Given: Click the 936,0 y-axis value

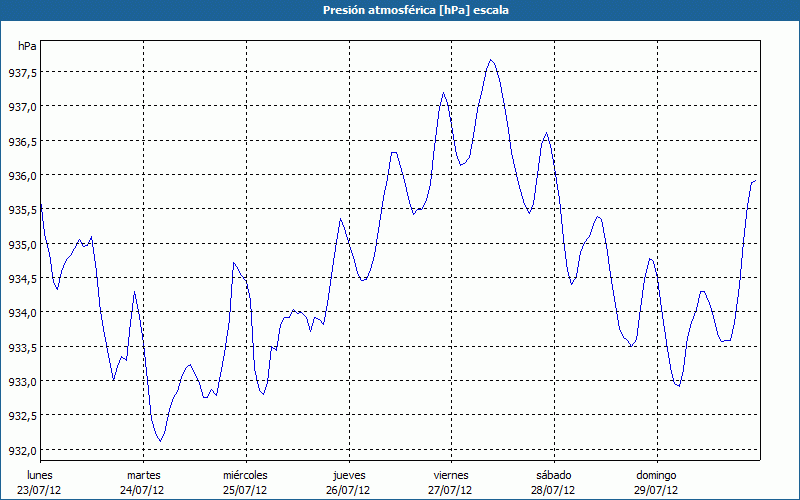Looking at the screenshot, I should tap(22, 176).
